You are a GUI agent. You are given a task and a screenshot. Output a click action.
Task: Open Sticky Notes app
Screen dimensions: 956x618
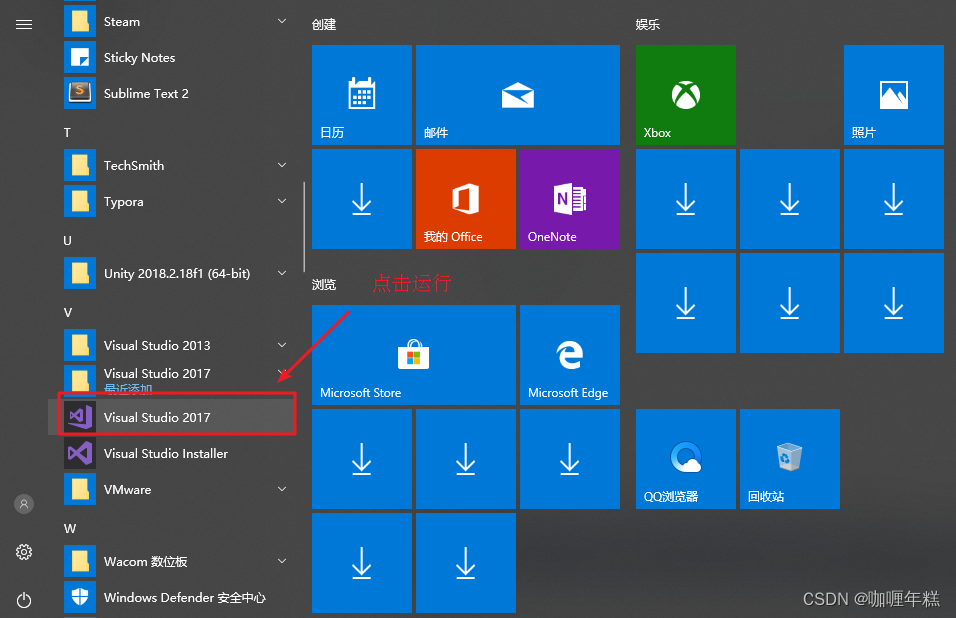coord(177,57)
